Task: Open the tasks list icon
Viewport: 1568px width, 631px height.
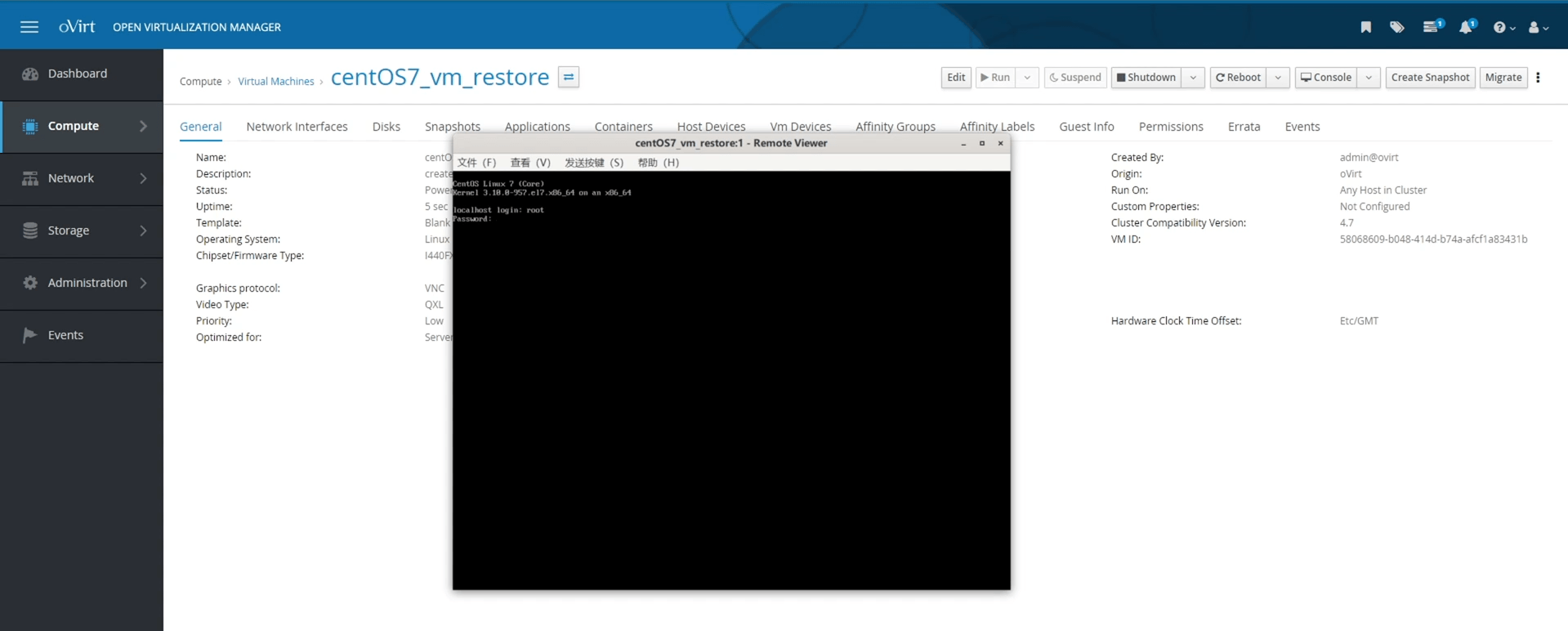Action: (1432, 27)
